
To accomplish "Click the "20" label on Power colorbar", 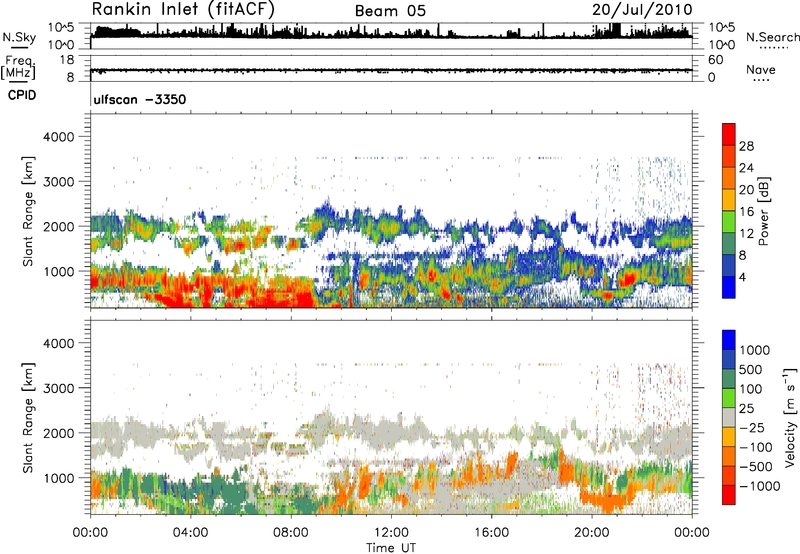I will [746, 190].
